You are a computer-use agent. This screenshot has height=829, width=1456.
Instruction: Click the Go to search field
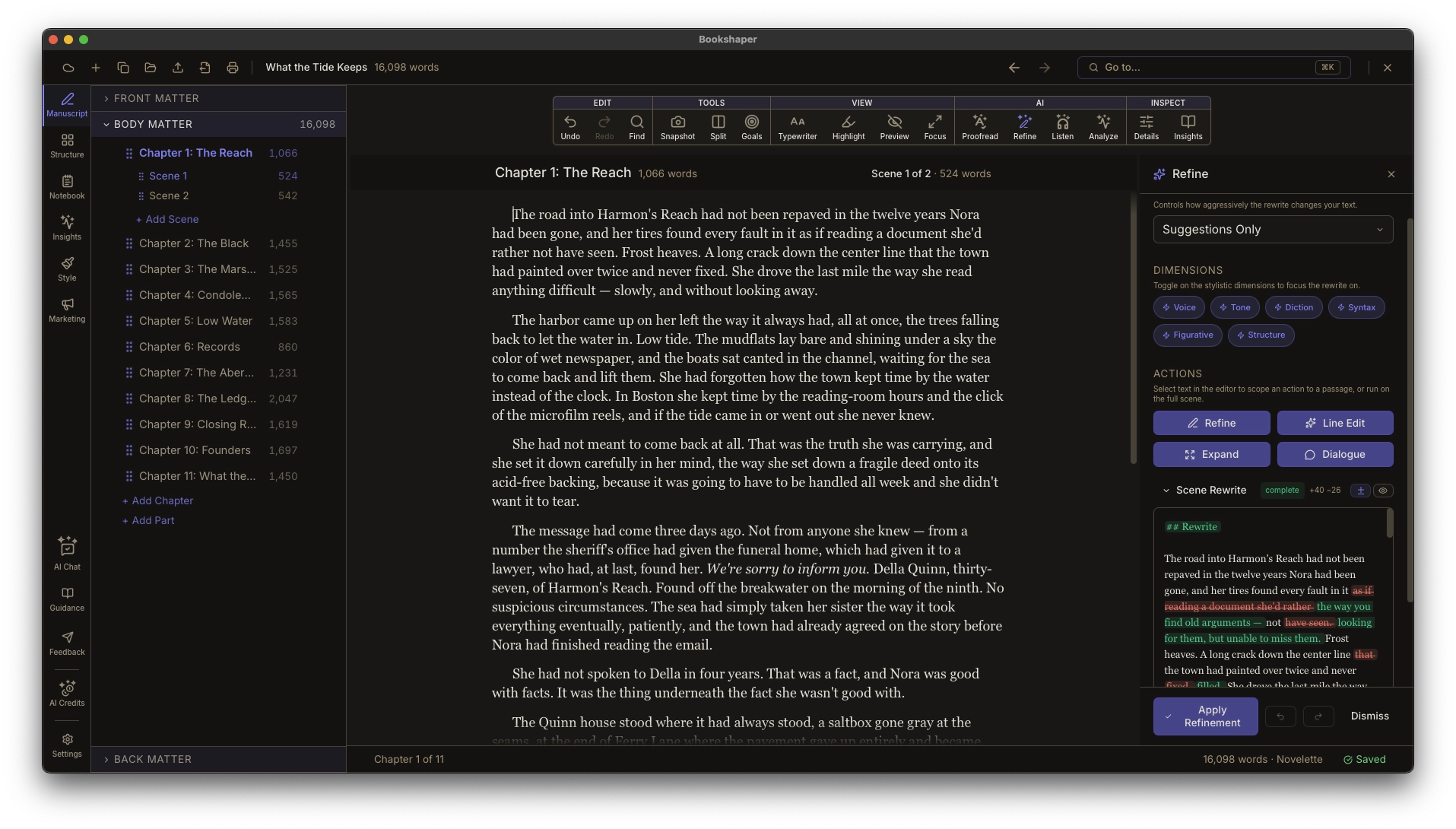[x=1213, y=68]
